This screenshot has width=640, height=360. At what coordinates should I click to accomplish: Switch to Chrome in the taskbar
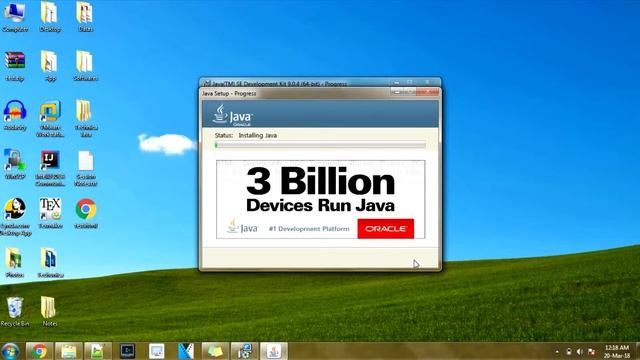(x=39, y=351)
